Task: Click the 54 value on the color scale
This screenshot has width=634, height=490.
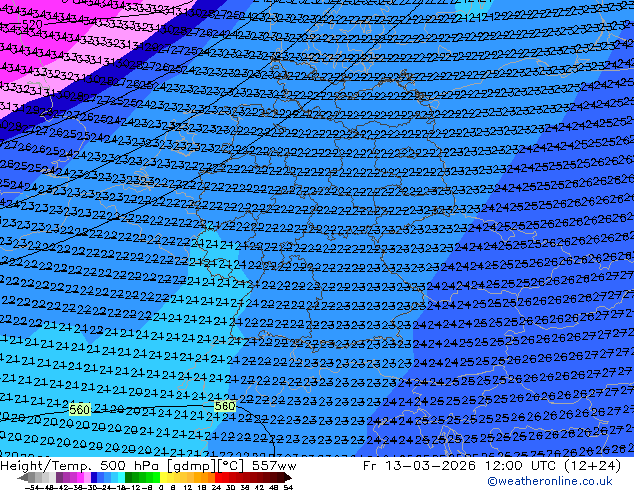Action: coord(288,487)
